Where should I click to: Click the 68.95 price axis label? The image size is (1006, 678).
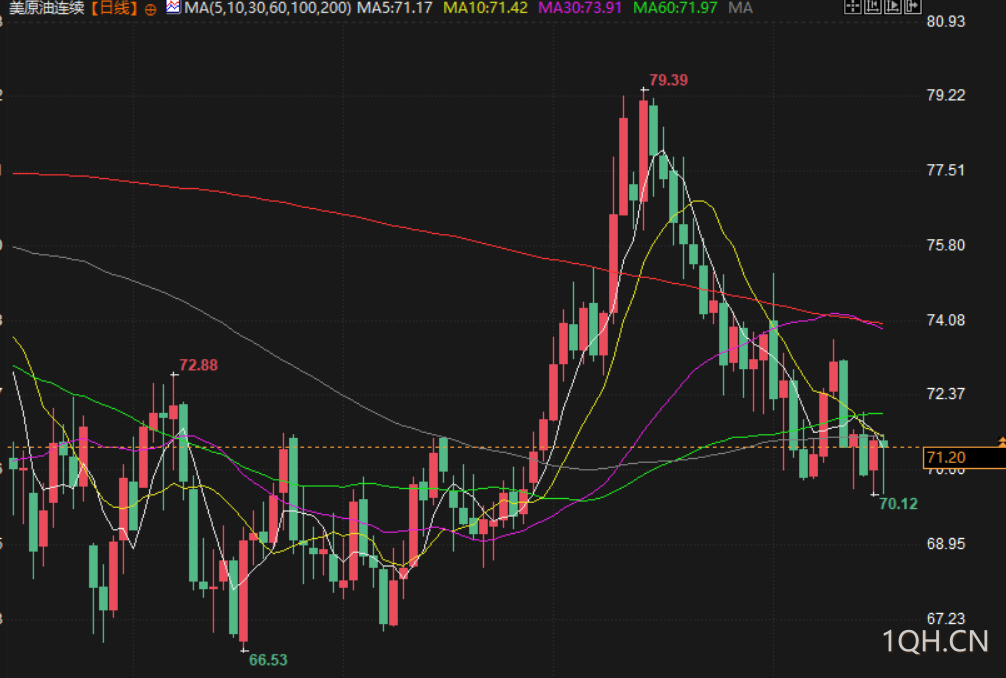946,544
